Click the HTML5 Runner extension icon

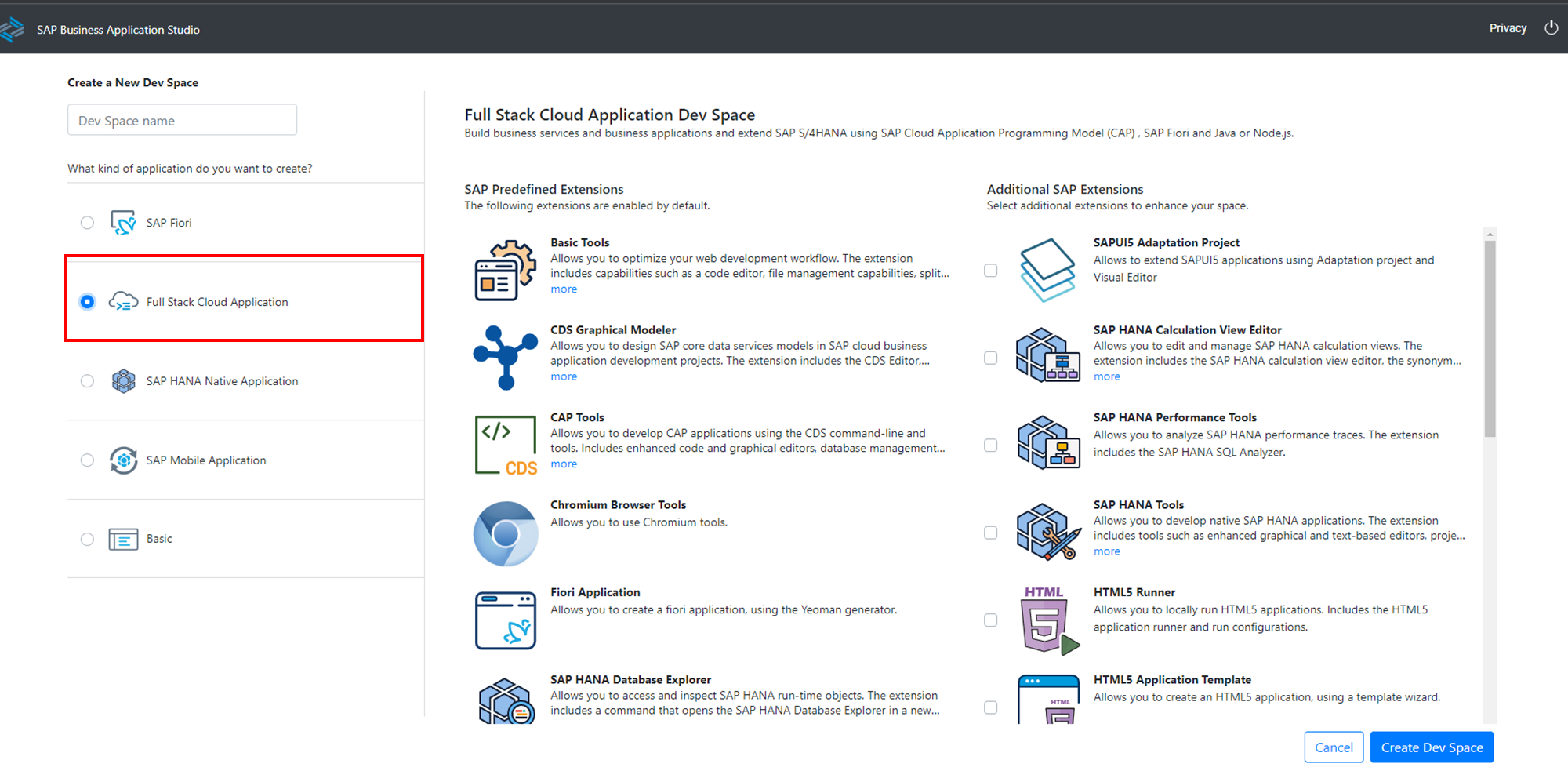point(1048,620)
